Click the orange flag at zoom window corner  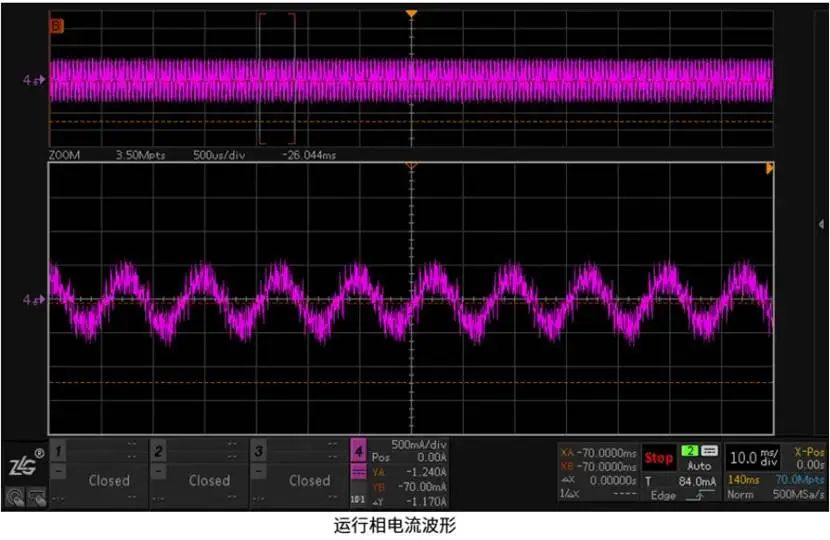pyautogui.click(x=770, y=168)
